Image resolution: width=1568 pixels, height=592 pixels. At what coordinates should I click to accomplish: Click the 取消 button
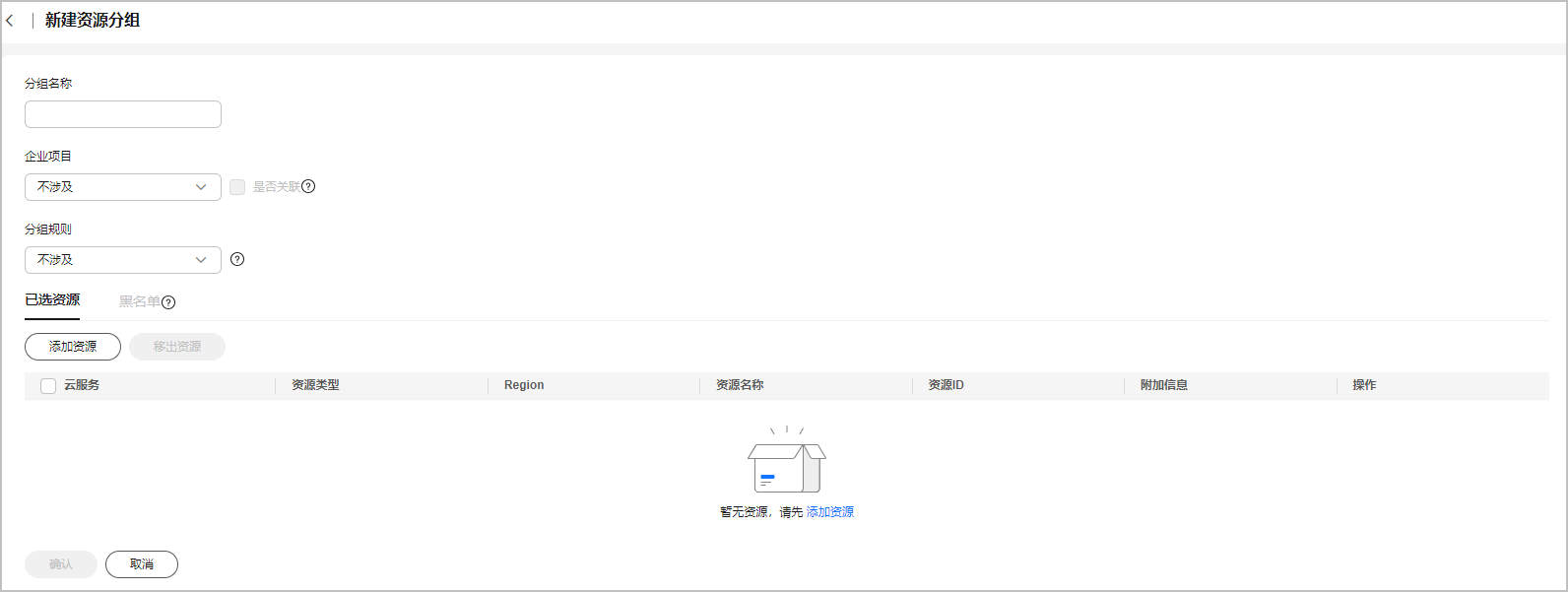142,564
